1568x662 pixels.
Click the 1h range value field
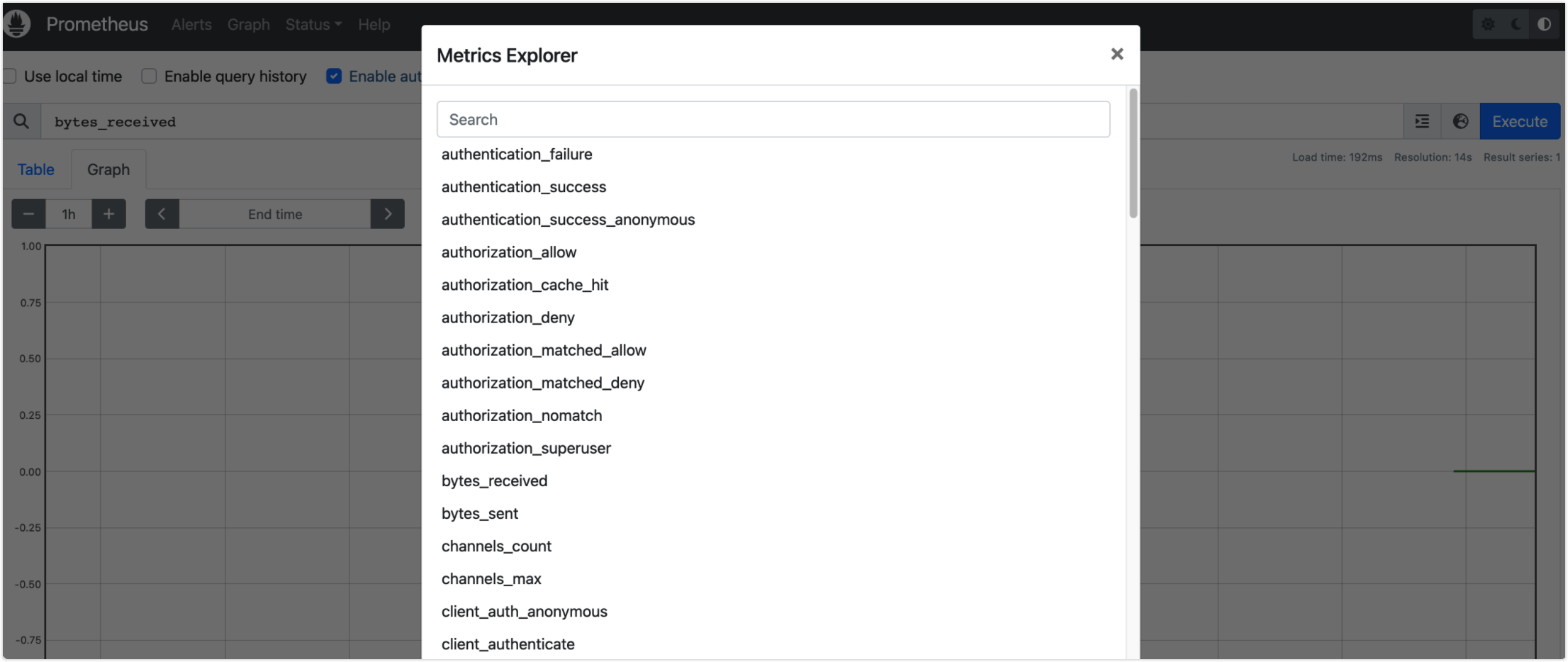[69, 214]
